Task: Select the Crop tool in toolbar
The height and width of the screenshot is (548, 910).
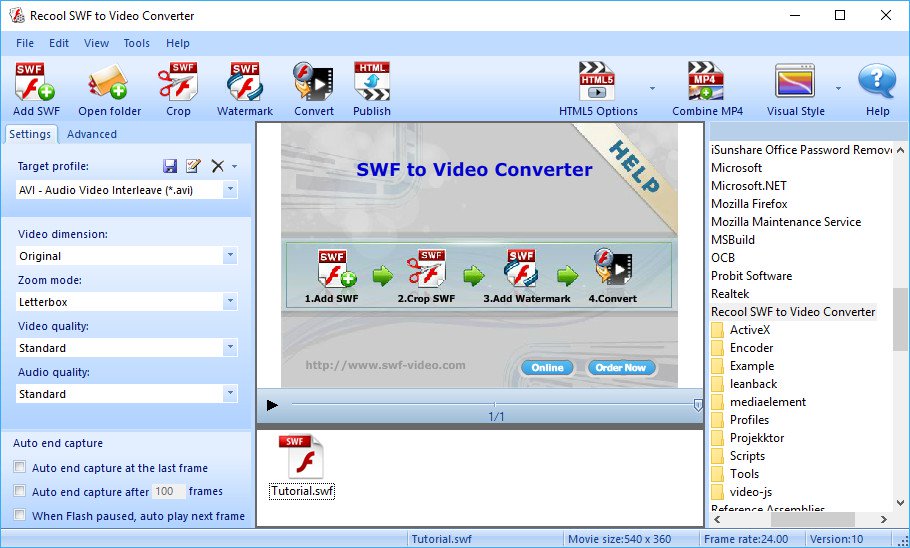Action: point(178,81)
